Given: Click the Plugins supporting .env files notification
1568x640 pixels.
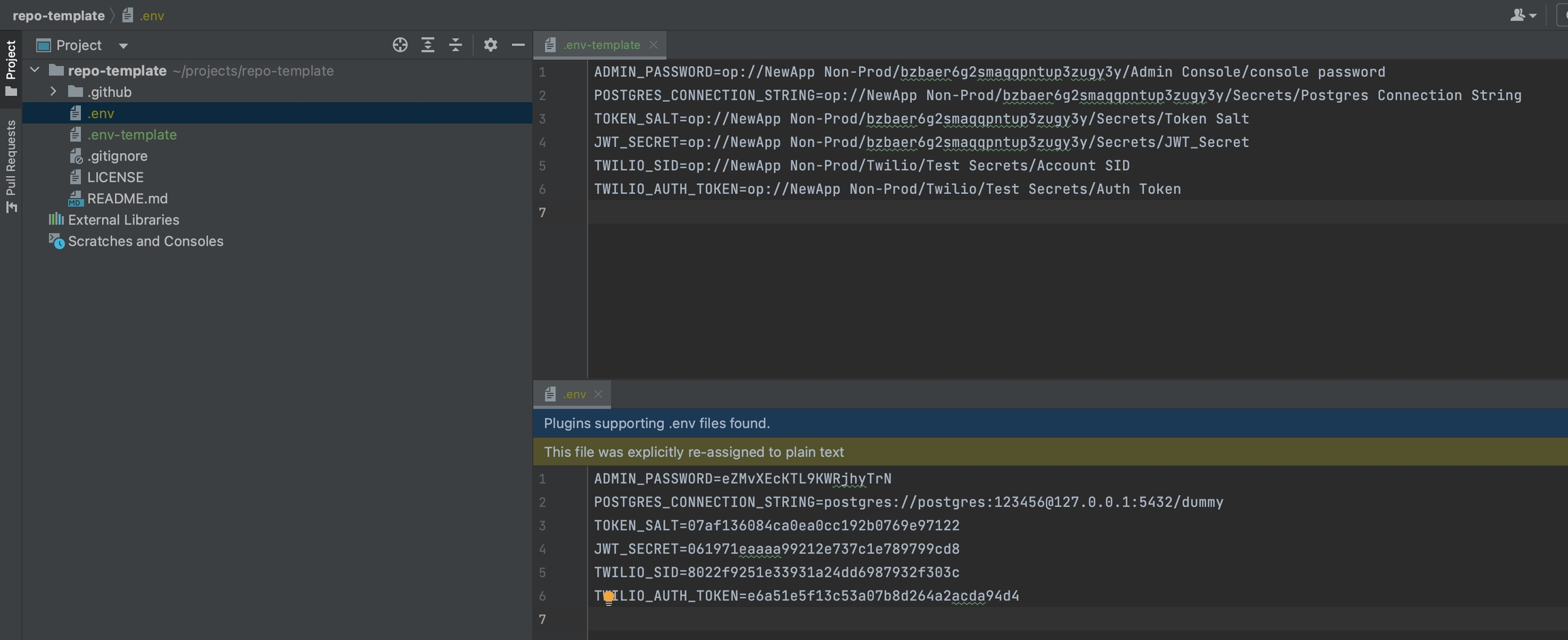Looking at the screenshot, I should click(x=657, y=423).
